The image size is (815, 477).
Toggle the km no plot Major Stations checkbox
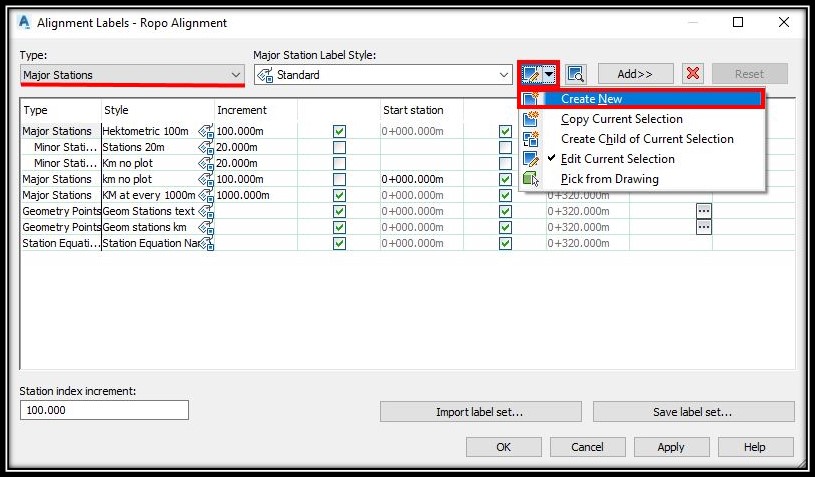click(x=339, y=179)
